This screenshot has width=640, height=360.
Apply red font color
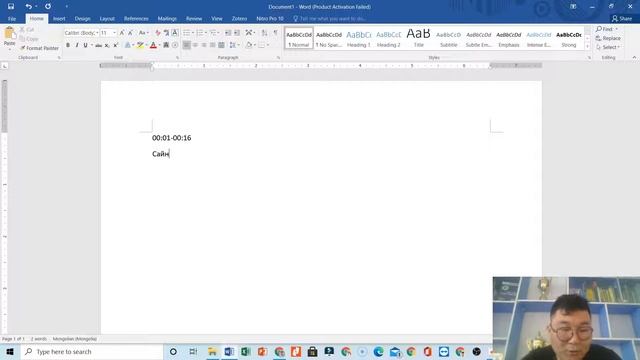click(x=153, y=45)
